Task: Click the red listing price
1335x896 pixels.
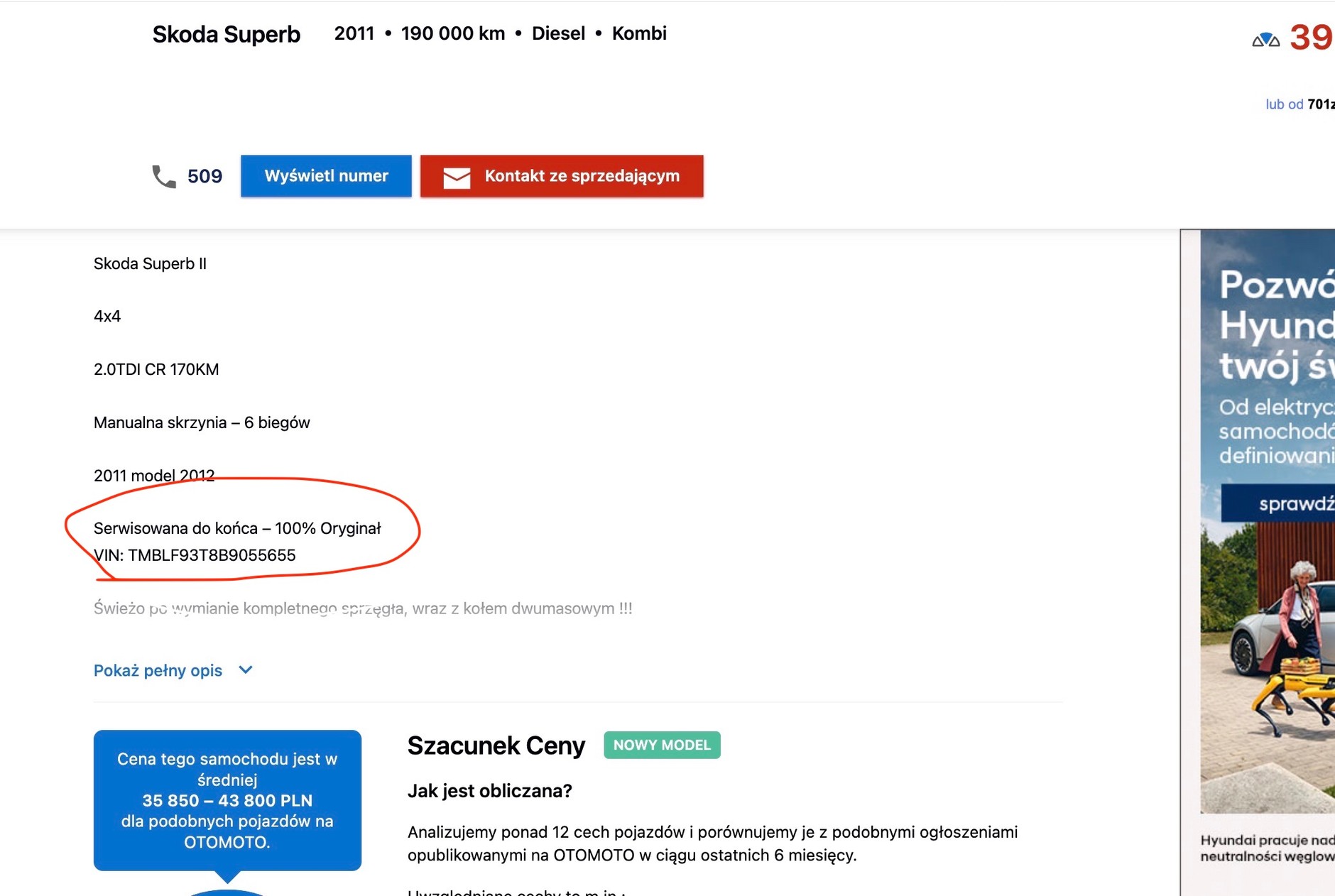Action: [x=1311, y=37]
